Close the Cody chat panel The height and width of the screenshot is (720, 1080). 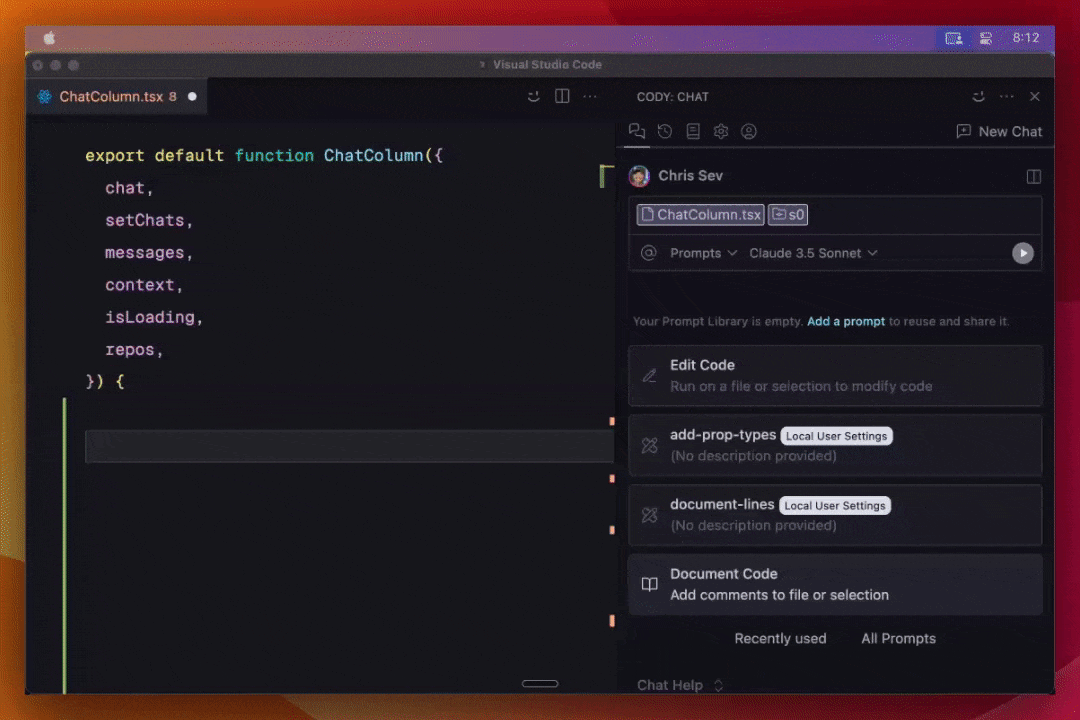pyautogui.click(x=1035, y=96)
